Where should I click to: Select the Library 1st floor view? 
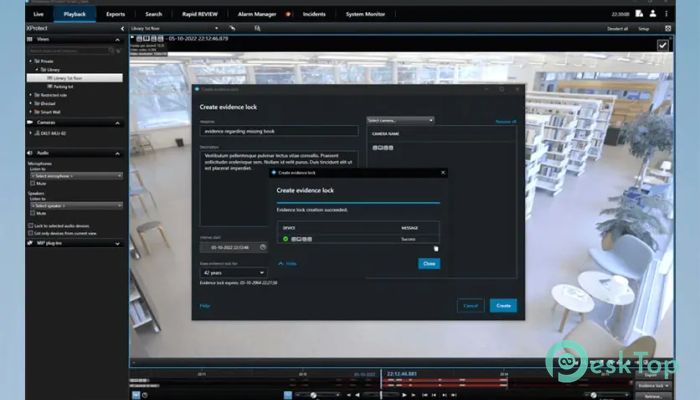click(75, 78)
